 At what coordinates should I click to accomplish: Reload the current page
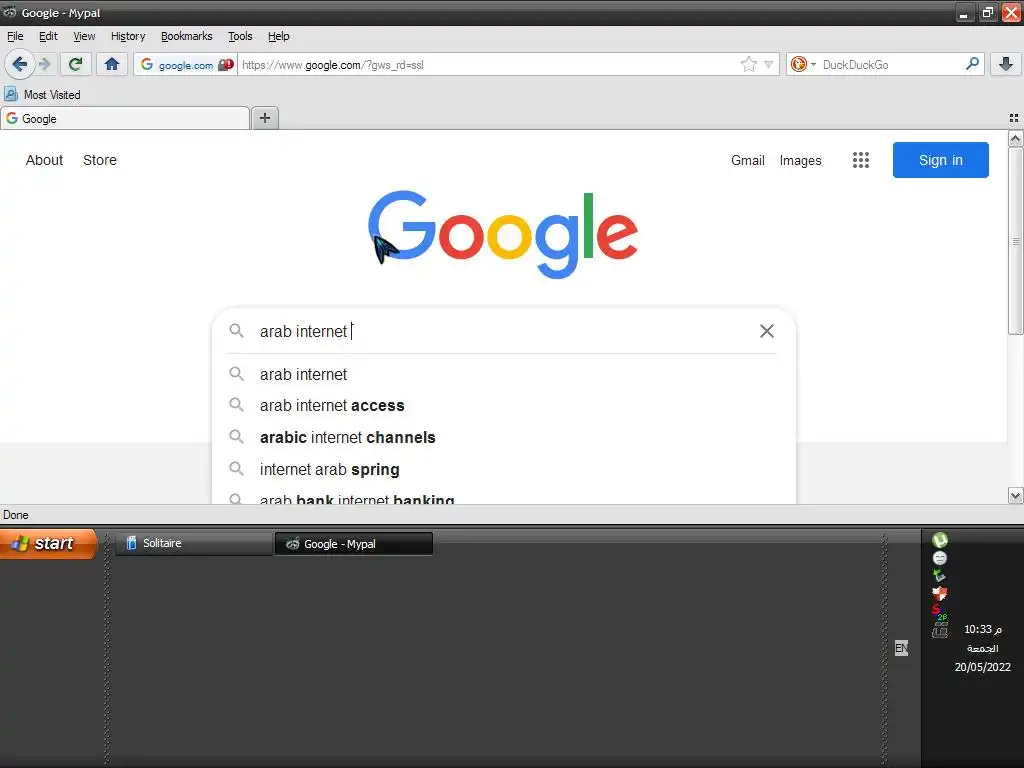tap(76, 64)
